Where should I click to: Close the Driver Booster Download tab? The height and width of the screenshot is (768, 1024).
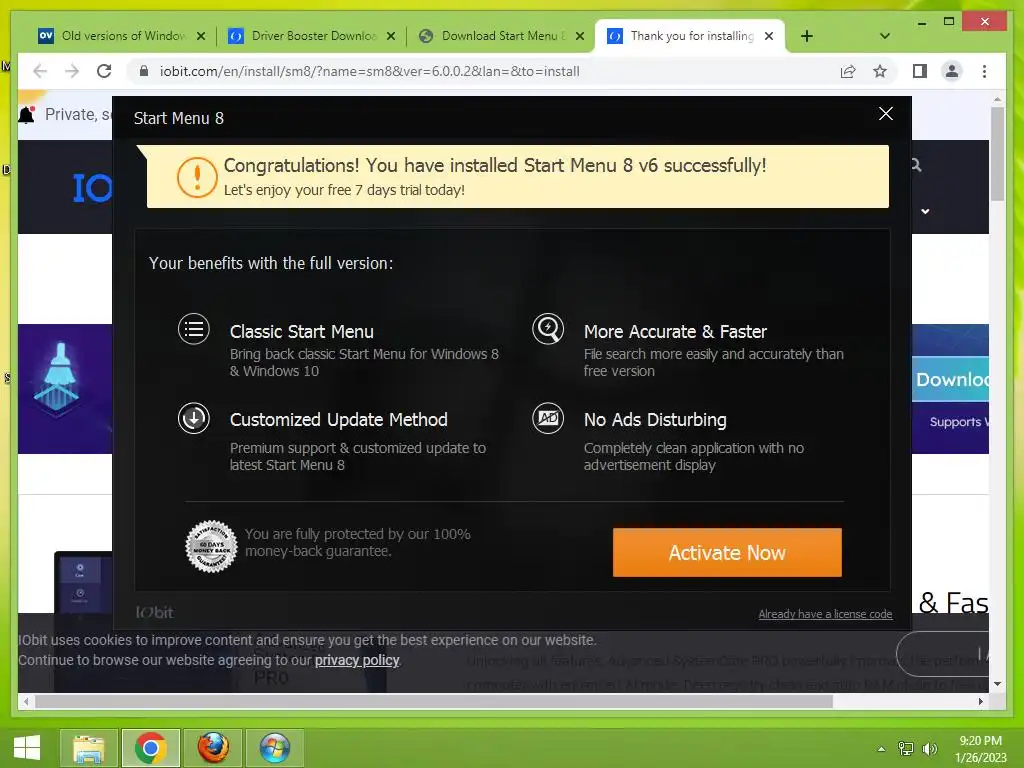point(391,36)
